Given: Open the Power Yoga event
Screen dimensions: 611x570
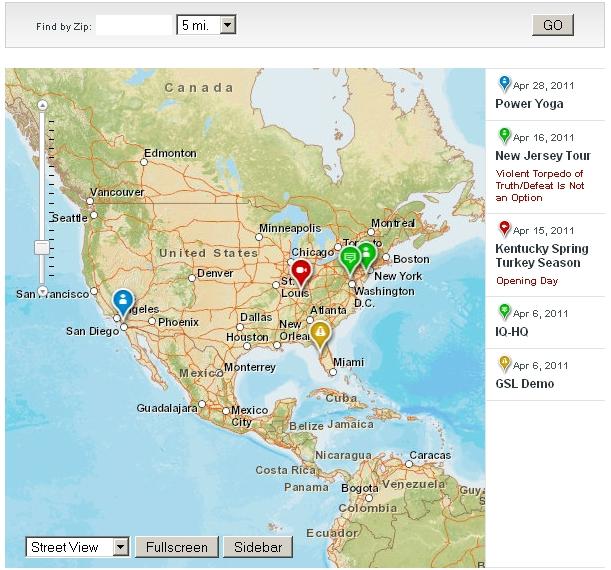Looking at the screenshot, I should [x=529, y=104].
